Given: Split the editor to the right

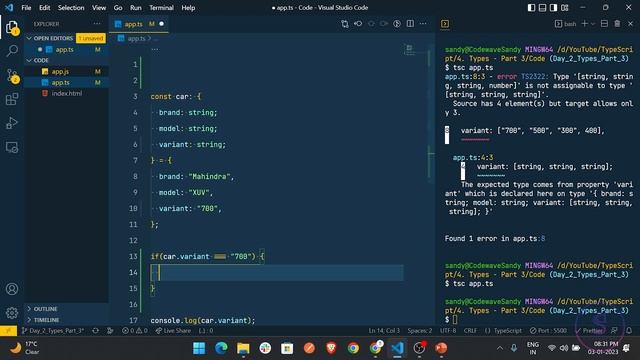Looking at the screenshot, I should point(410,24).
